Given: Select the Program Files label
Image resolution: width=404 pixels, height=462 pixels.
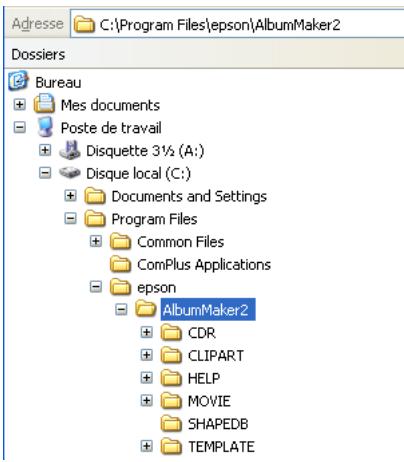Looking at the screenshot, I should [x=154, y=219].
